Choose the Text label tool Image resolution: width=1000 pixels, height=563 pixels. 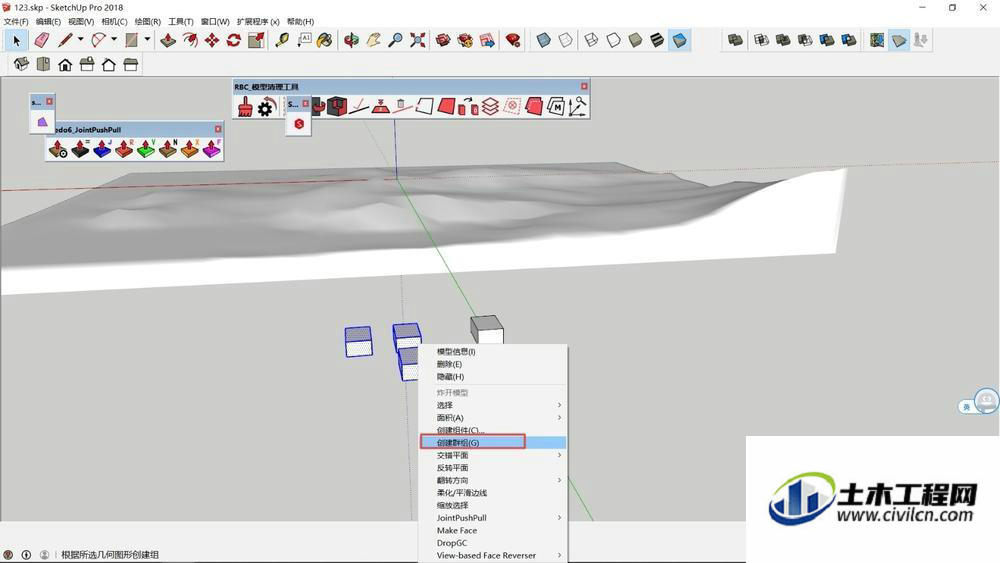[304, 40]
